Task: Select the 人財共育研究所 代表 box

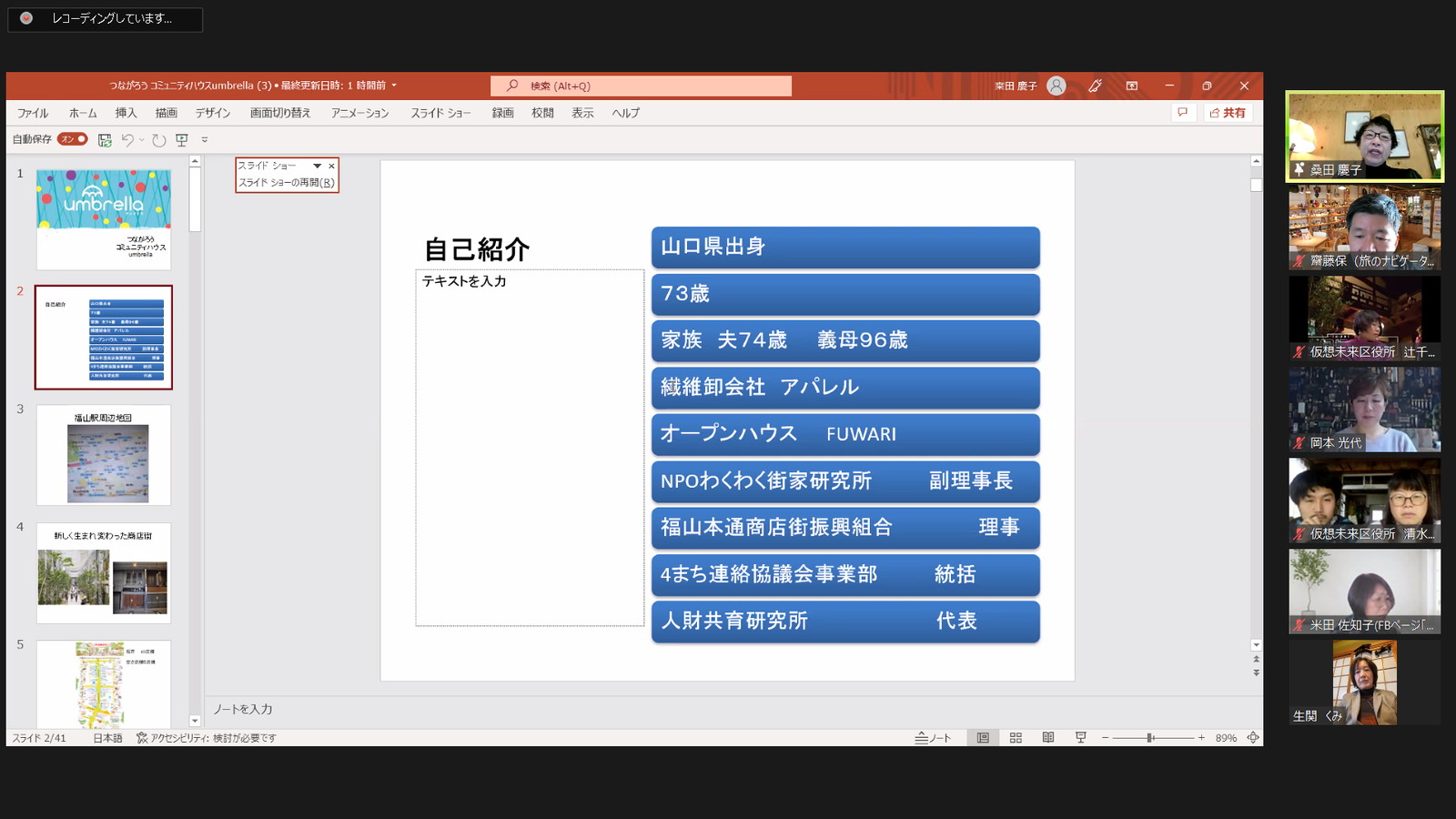Action: [845, 622]
